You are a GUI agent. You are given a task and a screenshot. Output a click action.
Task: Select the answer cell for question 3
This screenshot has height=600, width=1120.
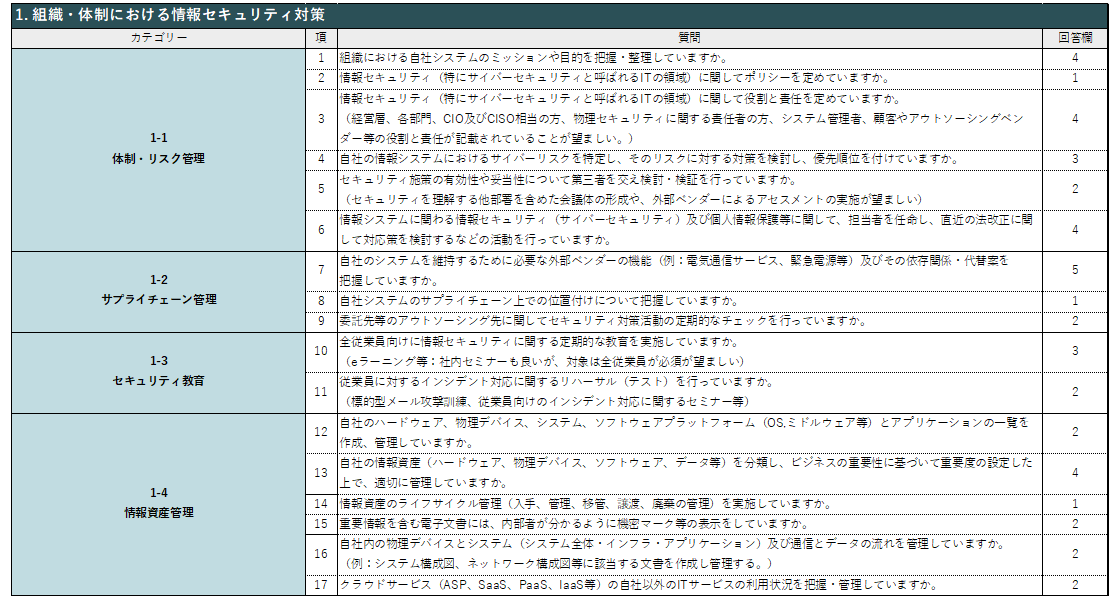[x=1074, y=118]
